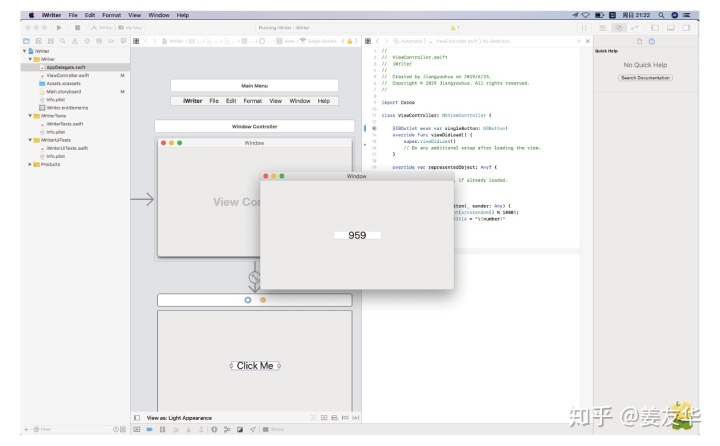720x446 pixels.
Task: Click the toolbar warning count indicator
Action: (x=455, y=28)
